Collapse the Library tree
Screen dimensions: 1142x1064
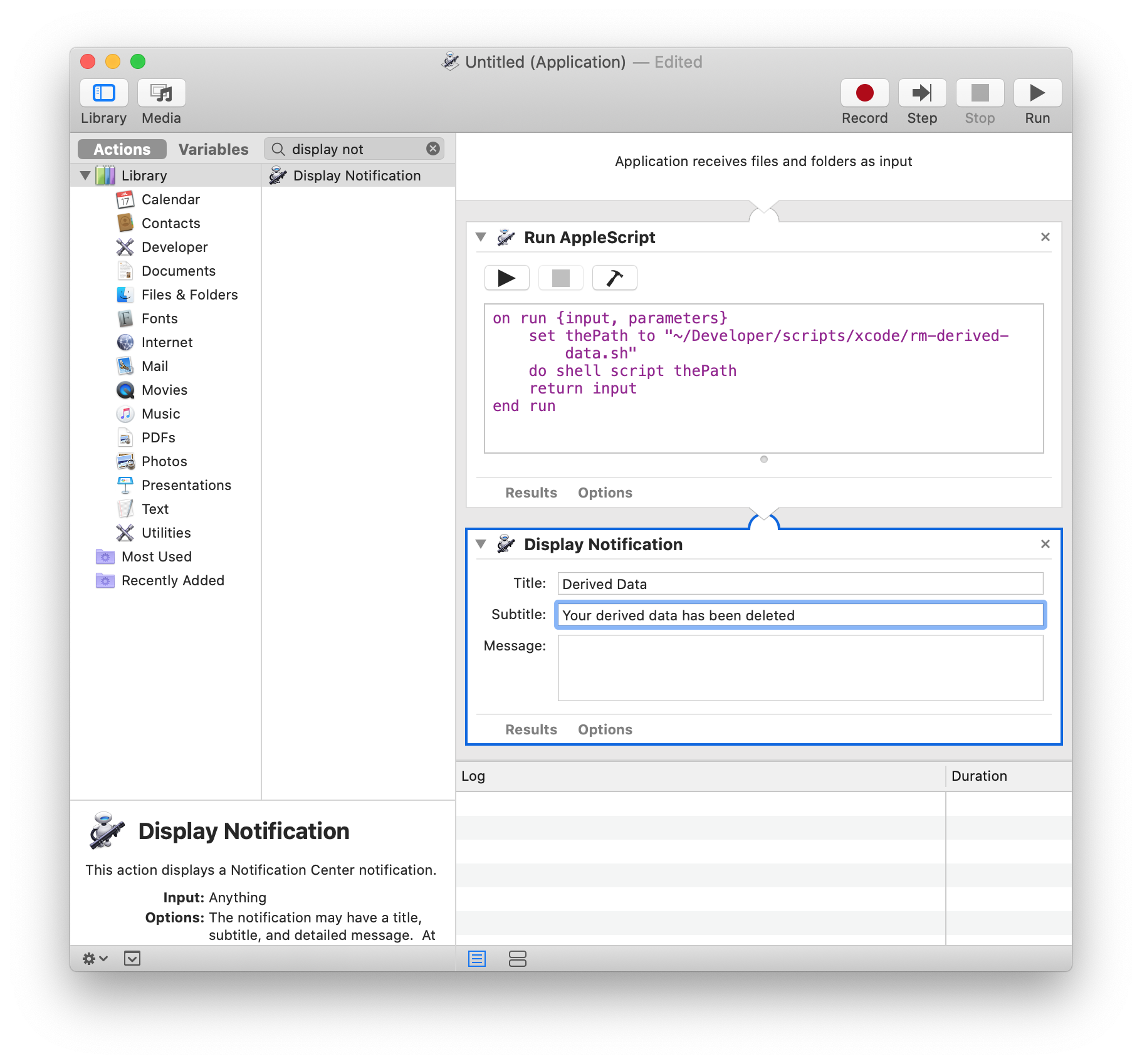85,175
